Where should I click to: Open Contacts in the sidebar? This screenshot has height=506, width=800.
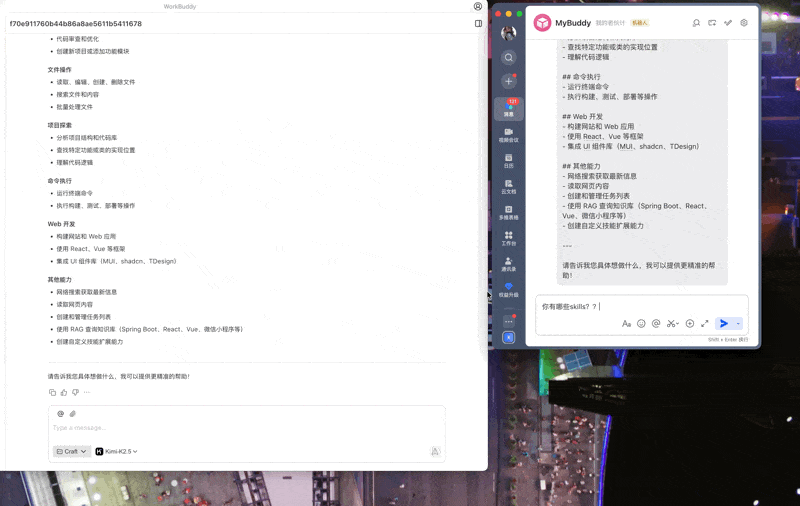[509, 264]
